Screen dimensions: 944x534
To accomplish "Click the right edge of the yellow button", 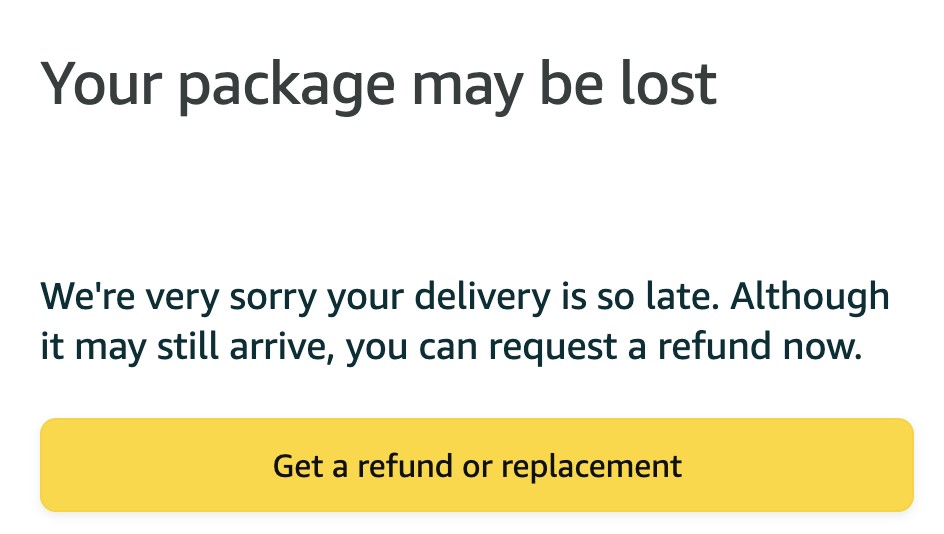I will click(904, 466).
